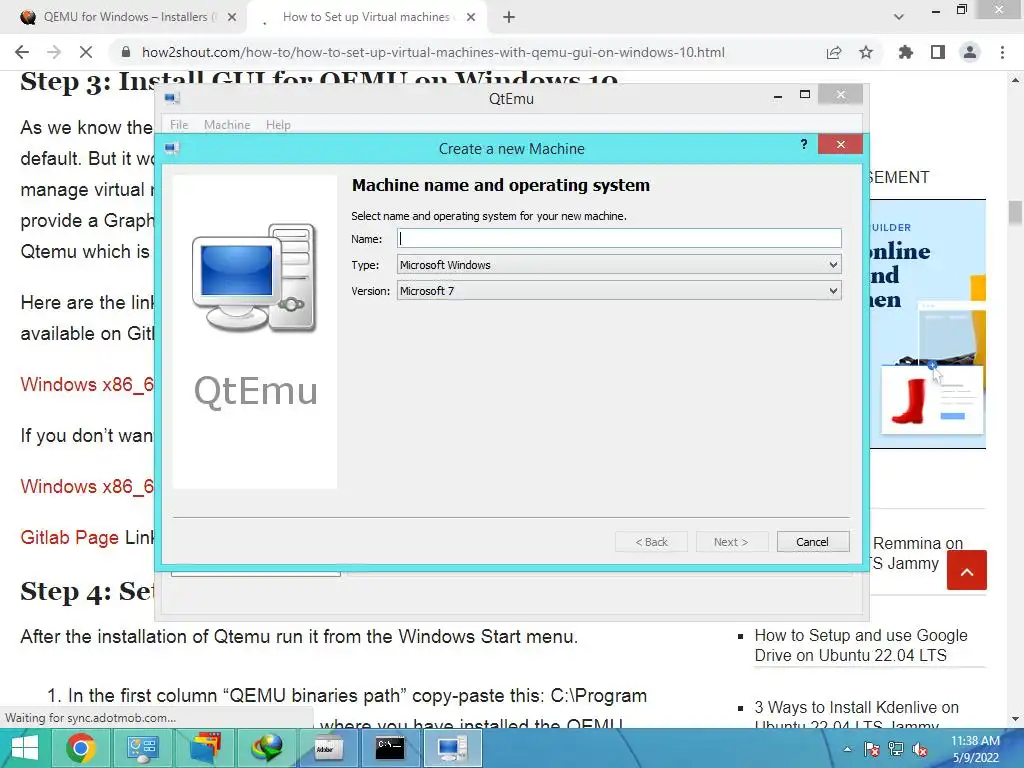The height and width of the screenshot is (768, 1024).
Task: Click the network tray icon
Action: 896,749
